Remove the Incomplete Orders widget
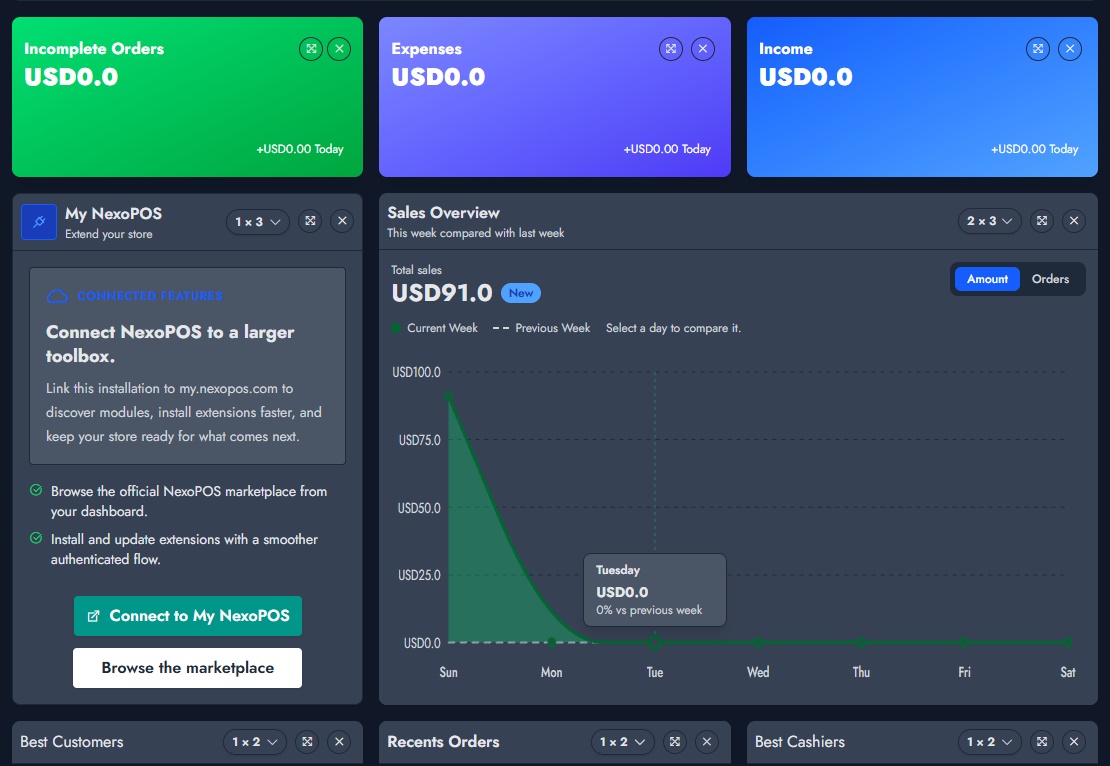The image size is (1110, 766). pos(340,49)
